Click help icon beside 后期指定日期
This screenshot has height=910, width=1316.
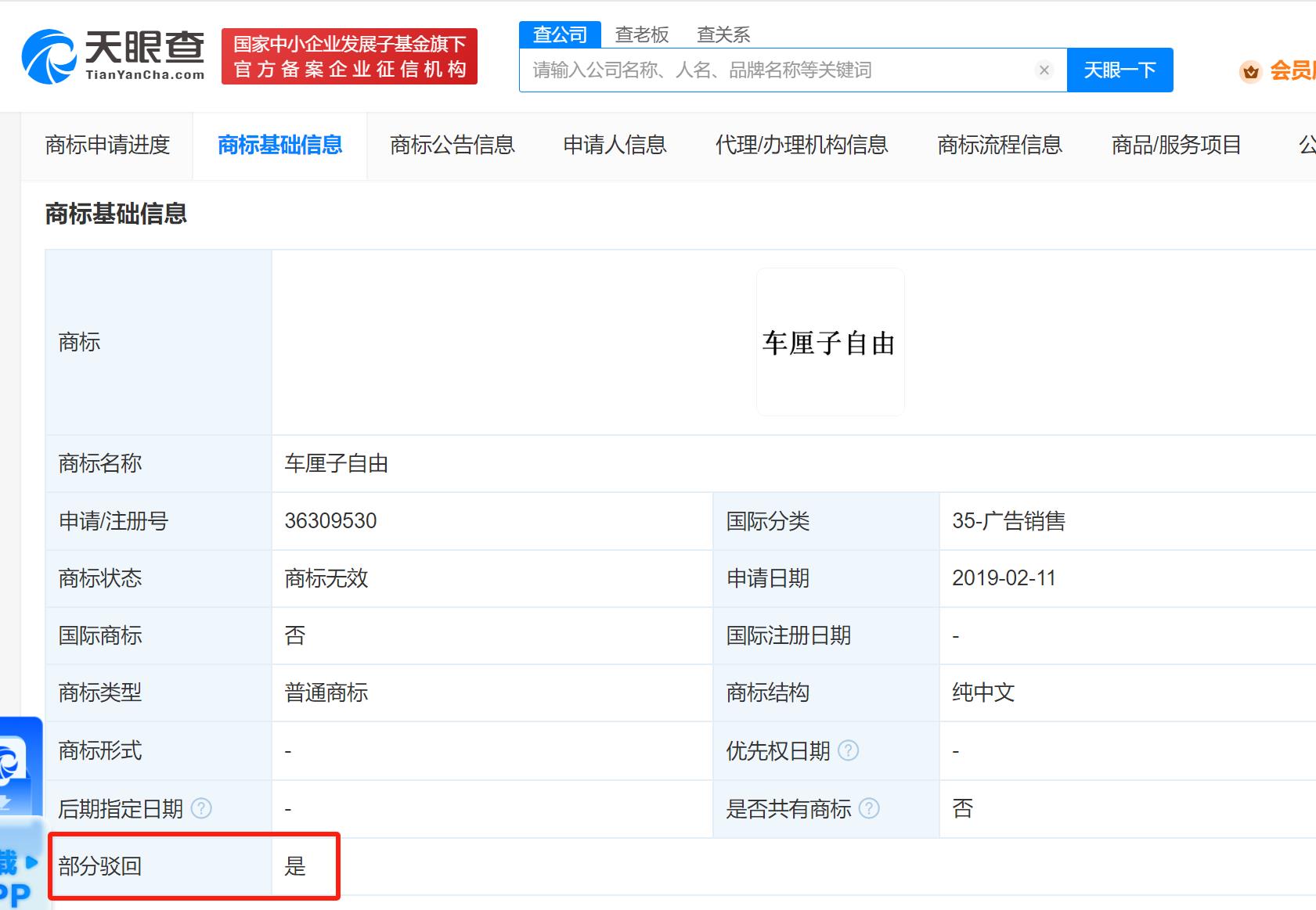click(201, 808)
